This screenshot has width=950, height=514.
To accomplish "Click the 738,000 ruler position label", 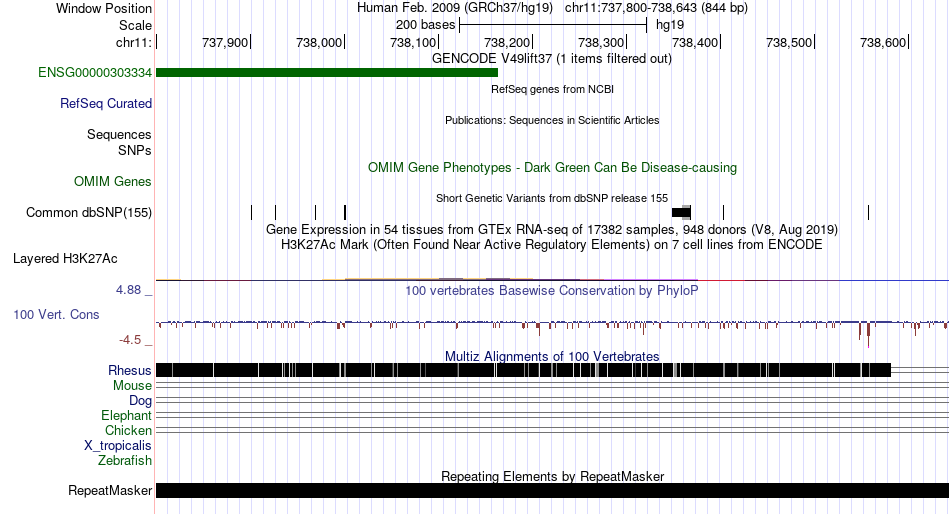I will (319, 42).
